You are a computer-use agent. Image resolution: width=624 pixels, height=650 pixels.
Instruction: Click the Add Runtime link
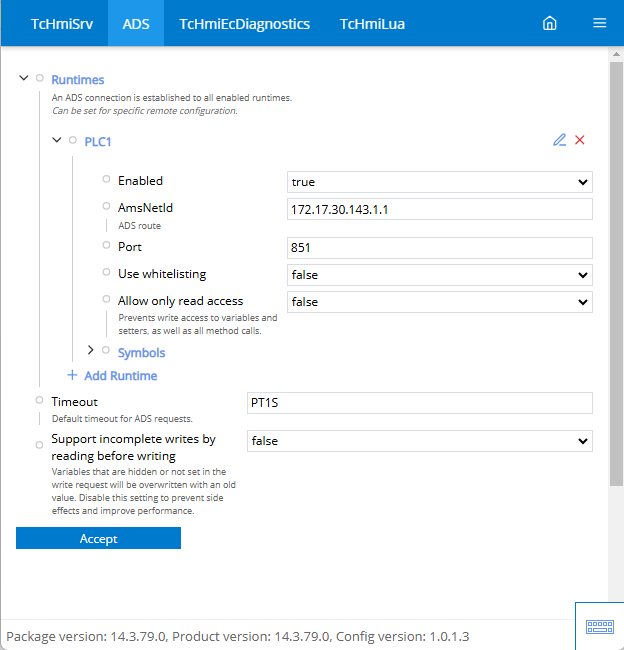pos(121,376)
